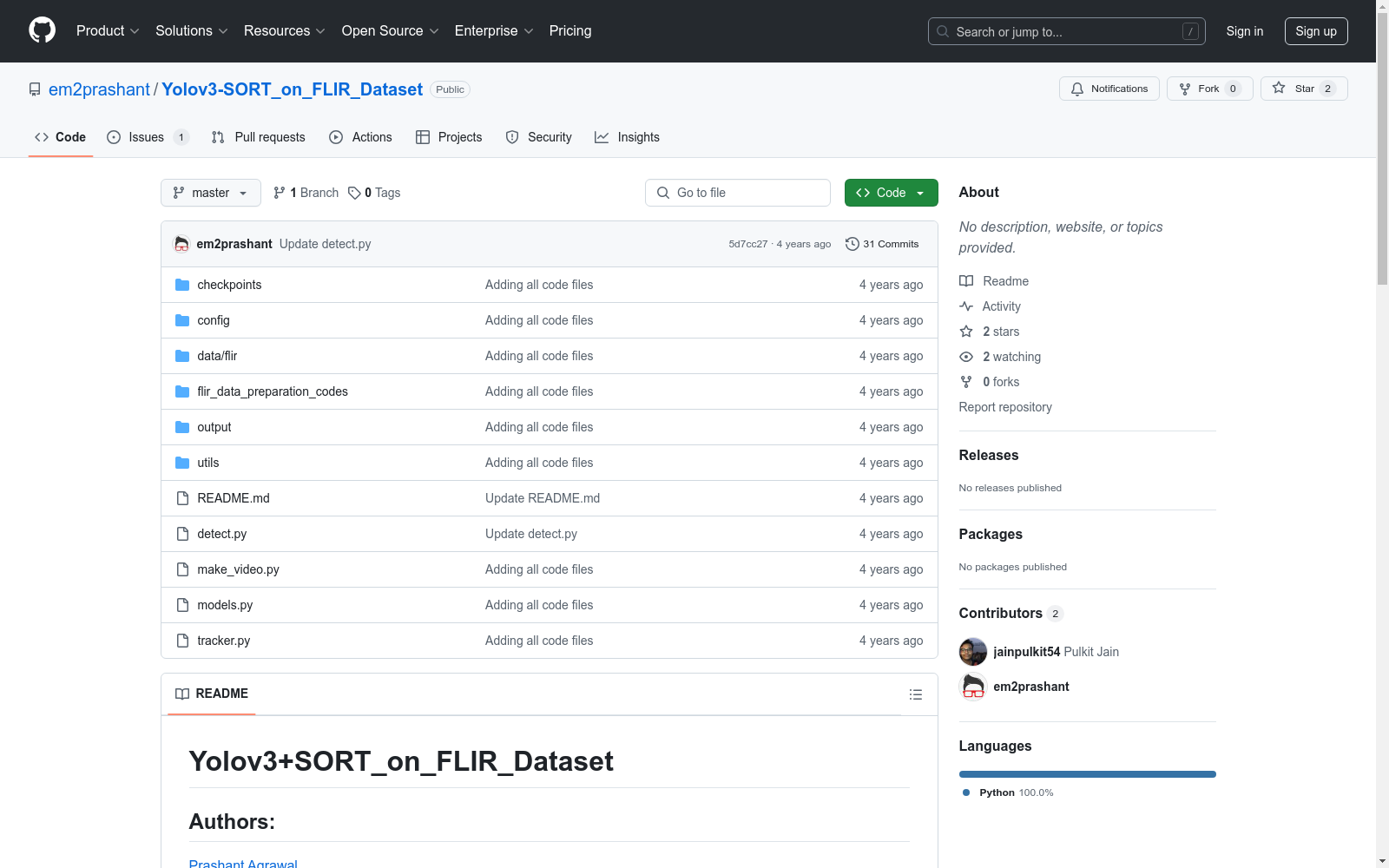
Task: Open Update README.md commit message
Action: click(x=543, y=498)
